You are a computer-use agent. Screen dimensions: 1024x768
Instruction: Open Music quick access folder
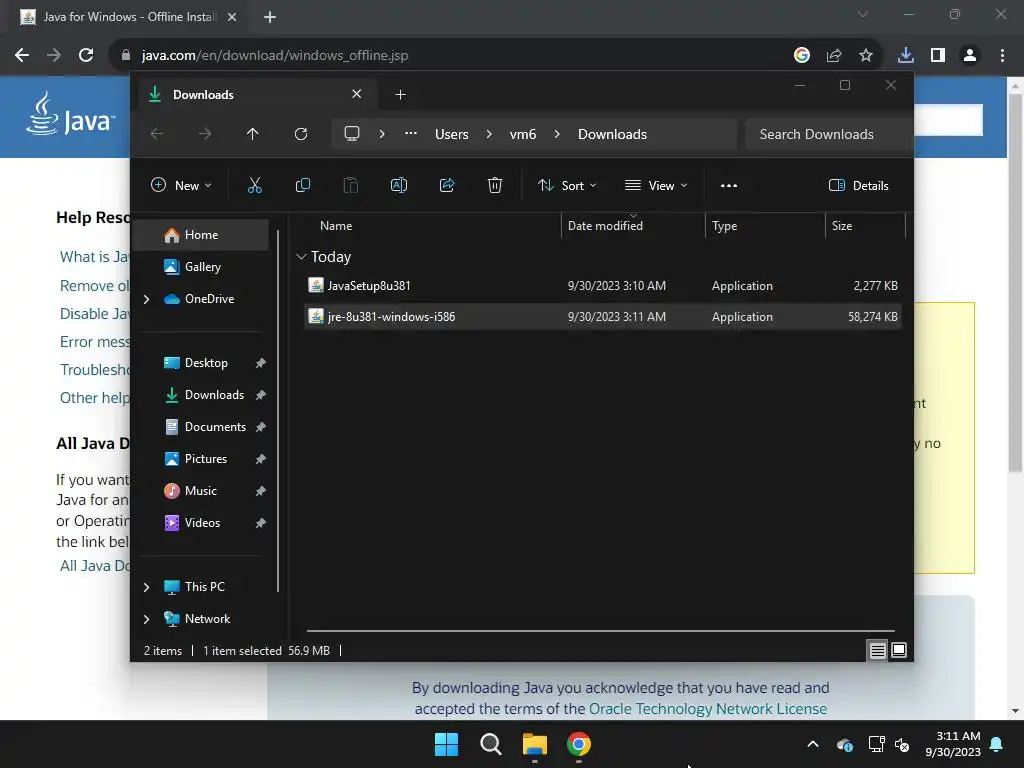pyautogui.click(x=202, y=490)
